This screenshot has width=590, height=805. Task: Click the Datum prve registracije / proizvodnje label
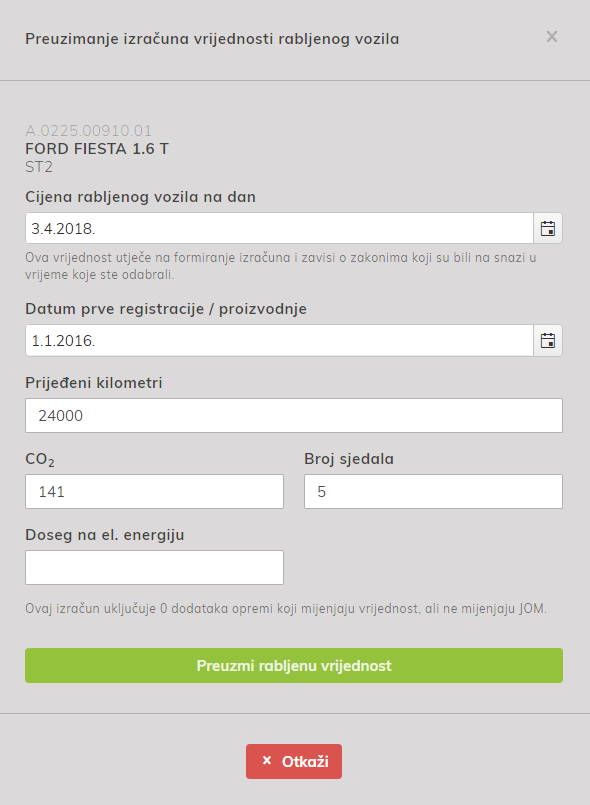click(166, 309)
